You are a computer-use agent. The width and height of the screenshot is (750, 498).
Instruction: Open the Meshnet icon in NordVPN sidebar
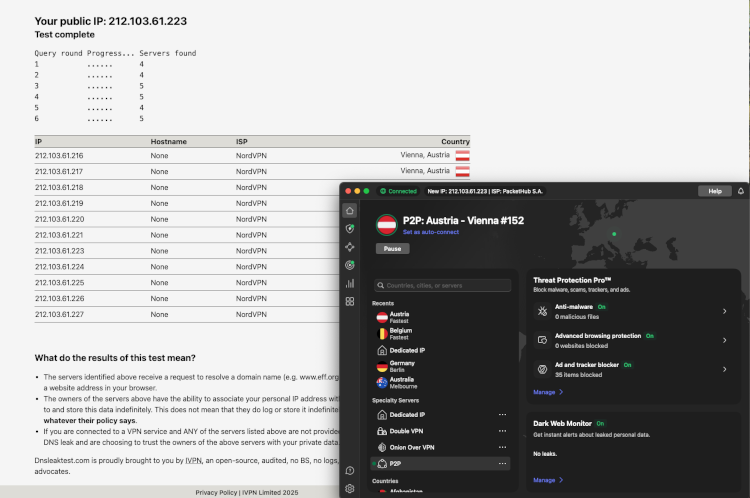click(x=350, y=247)
